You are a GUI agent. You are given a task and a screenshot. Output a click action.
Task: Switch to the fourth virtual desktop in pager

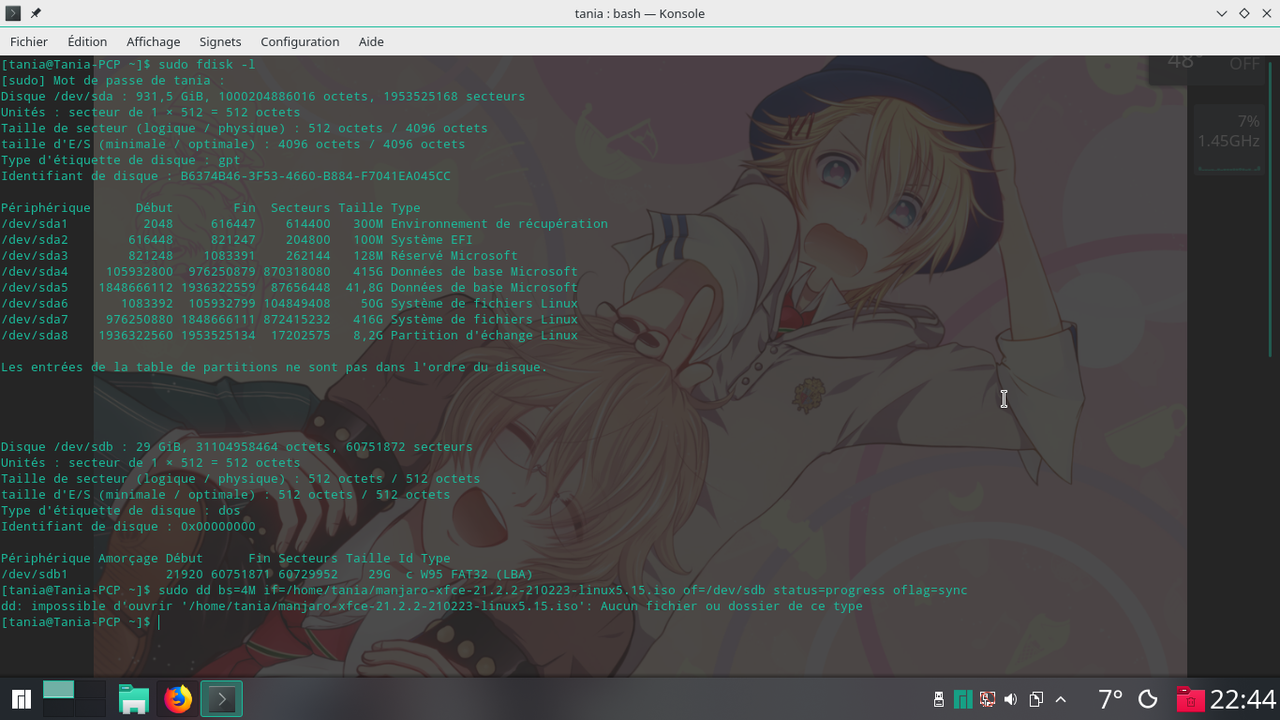click(x=90, y=708)
